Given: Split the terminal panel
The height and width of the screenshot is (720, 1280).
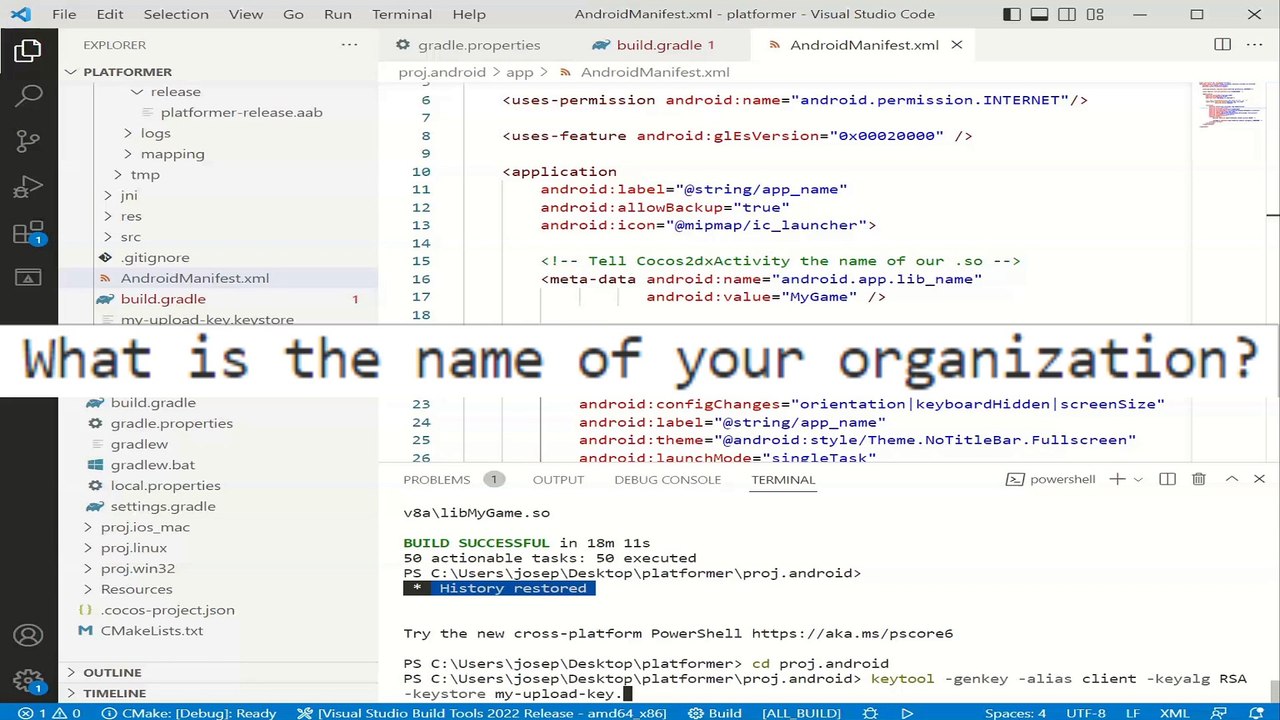Looking at the screenshot, I should [1167, 480].
